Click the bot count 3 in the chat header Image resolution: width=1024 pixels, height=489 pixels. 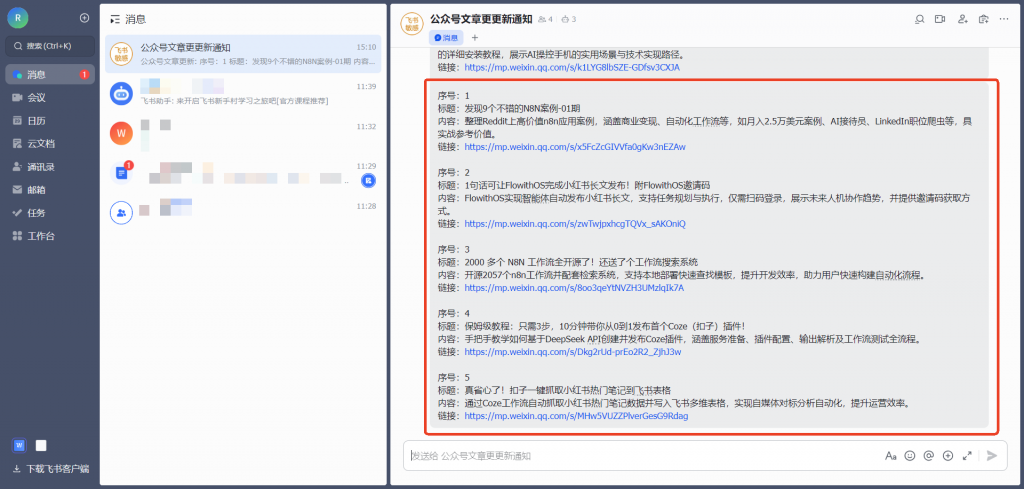pos(569,19)
